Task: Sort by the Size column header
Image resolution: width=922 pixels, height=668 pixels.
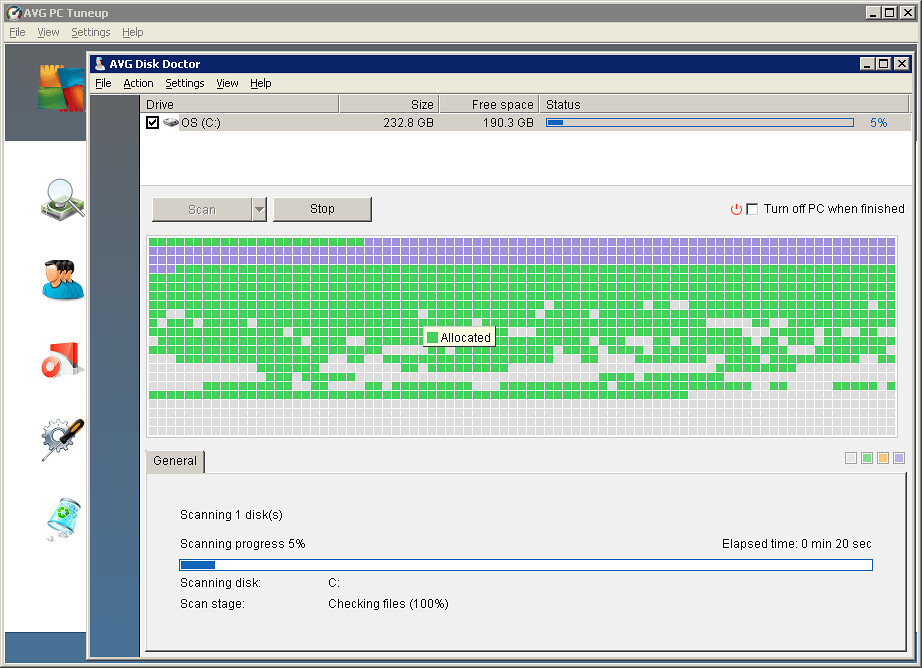Action: tap(389, 104)
